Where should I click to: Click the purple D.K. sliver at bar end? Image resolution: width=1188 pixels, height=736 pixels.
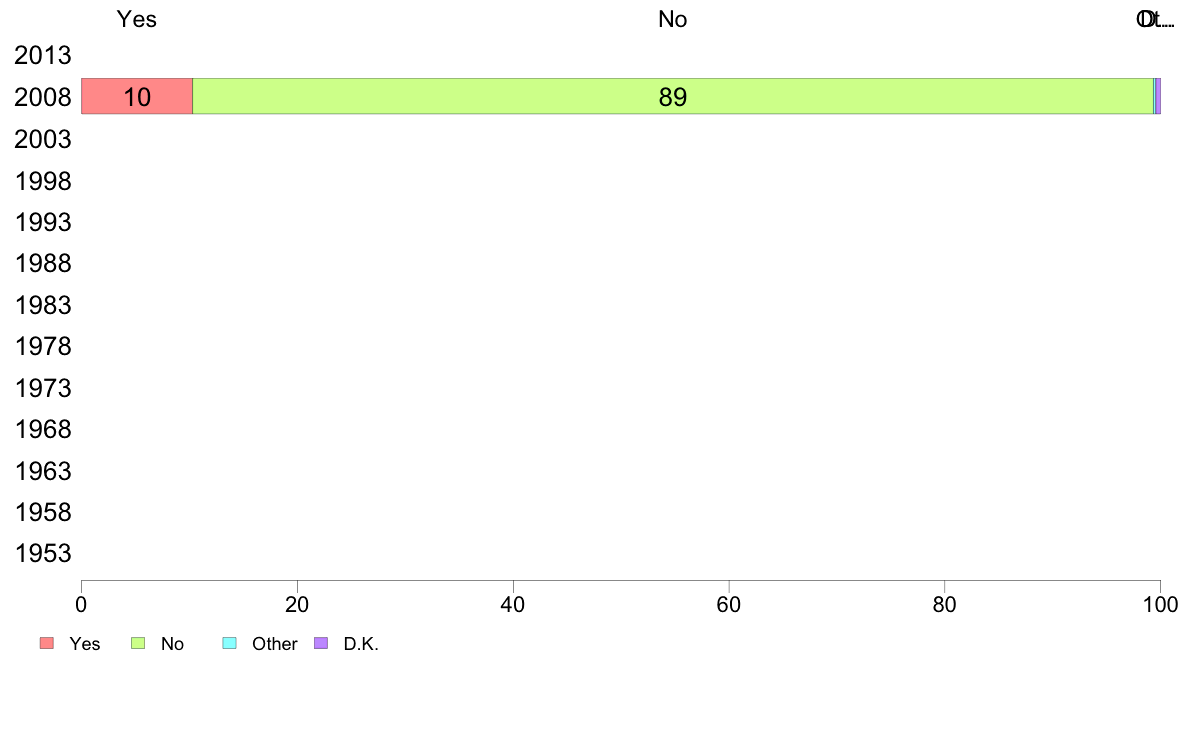coord(1158,96)
